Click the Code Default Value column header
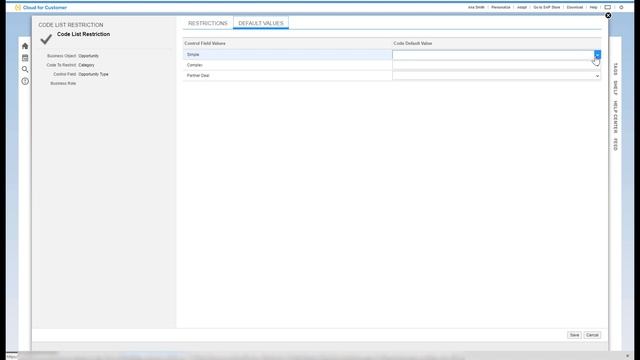640x360 pixels. click(x=413, y=43)
